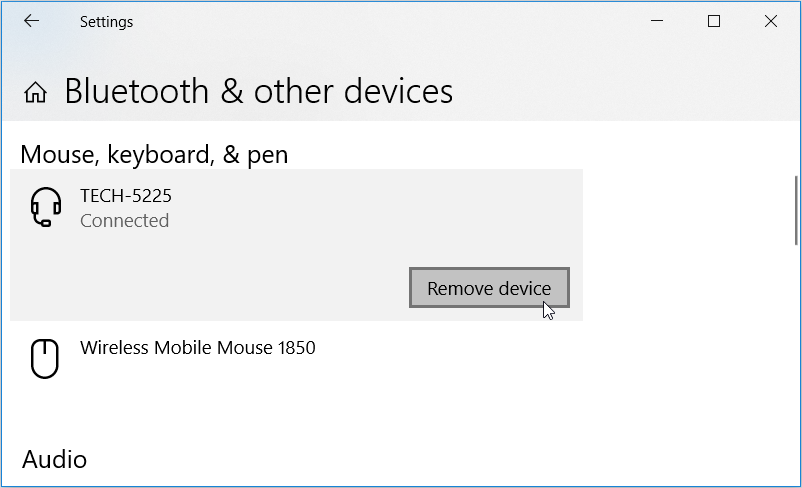Click the Audio section heading
Viewport: 802px width, 488px height.
pos(54,459)
